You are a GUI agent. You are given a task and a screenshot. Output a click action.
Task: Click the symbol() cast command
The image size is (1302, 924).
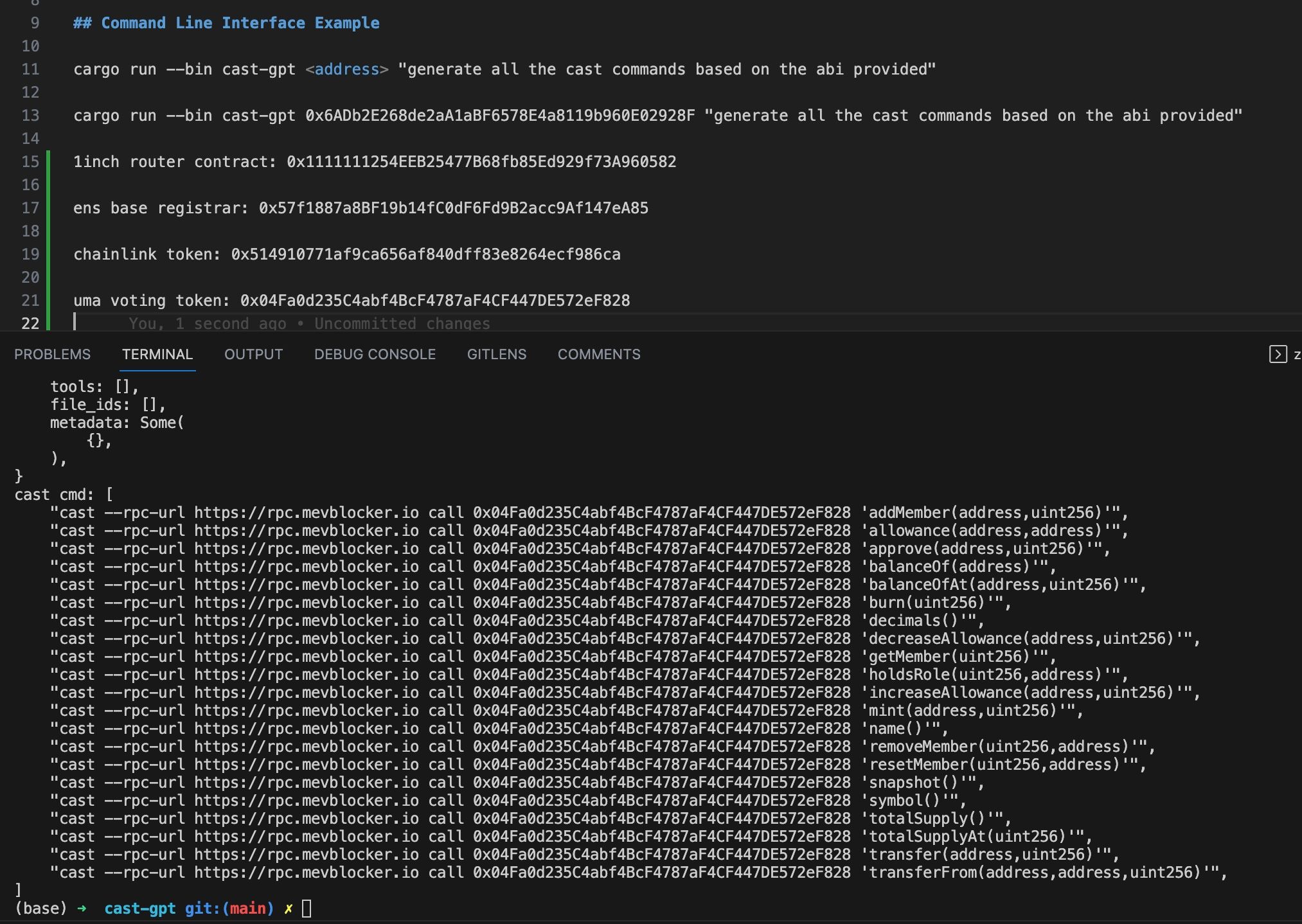508,801
